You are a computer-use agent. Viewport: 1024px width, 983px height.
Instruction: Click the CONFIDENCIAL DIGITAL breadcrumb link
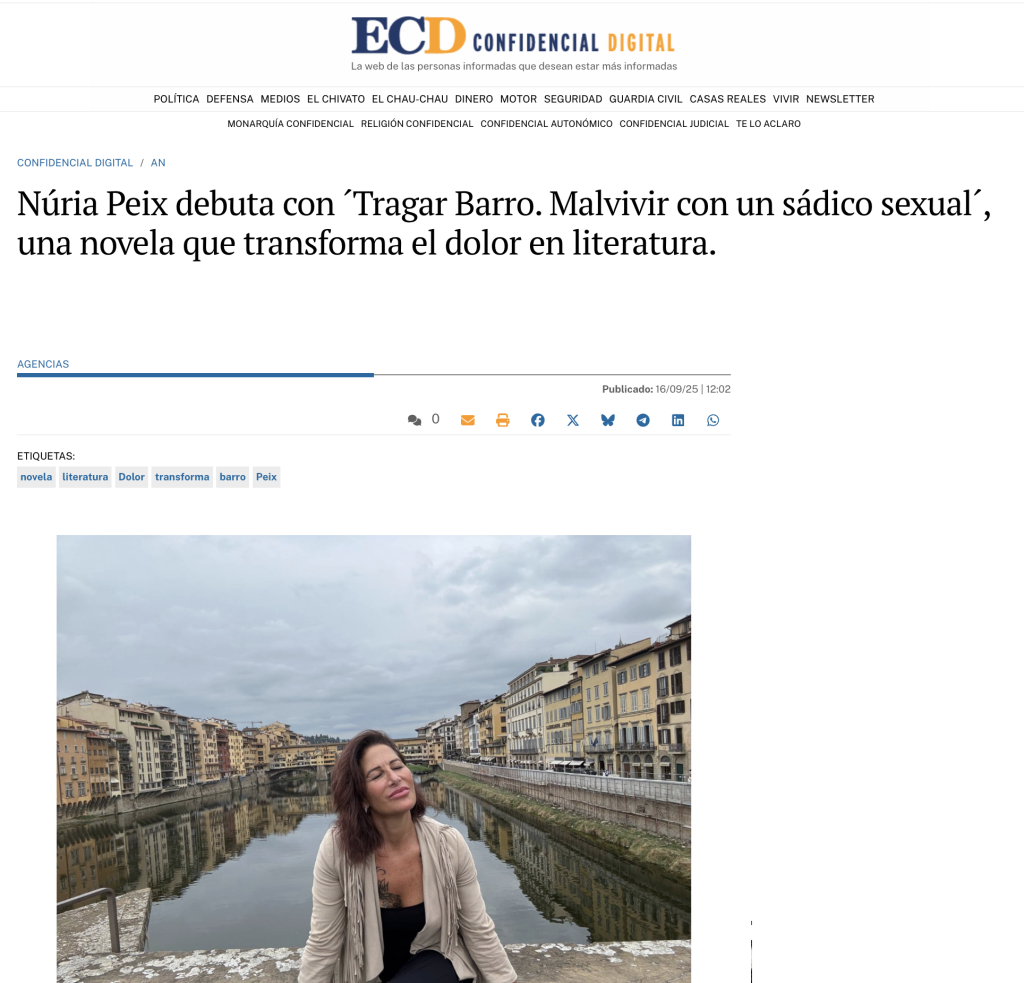(x=75, y=163)
